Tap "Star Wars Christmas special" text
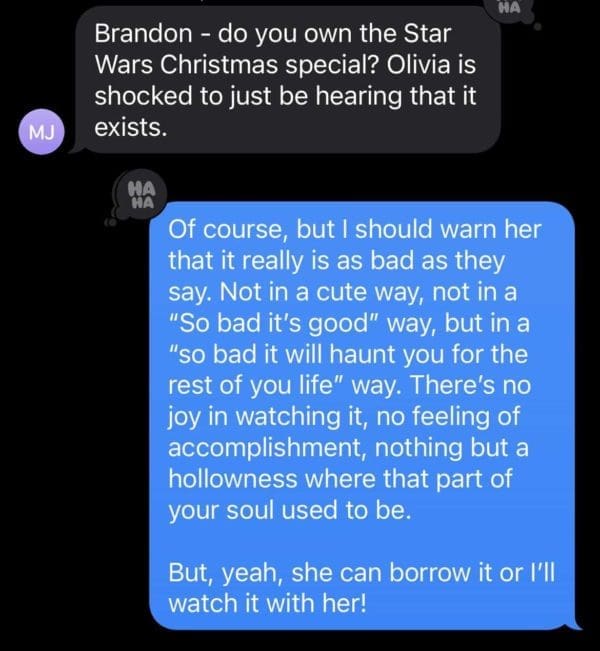Image resolution: width=600 pixels, height=651 pixels. tap(273, 49)
